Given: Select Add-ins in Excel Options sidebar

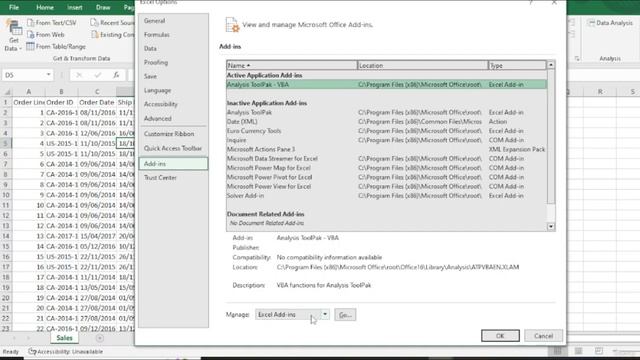Looking at the screenshot, I should point(173,164).
